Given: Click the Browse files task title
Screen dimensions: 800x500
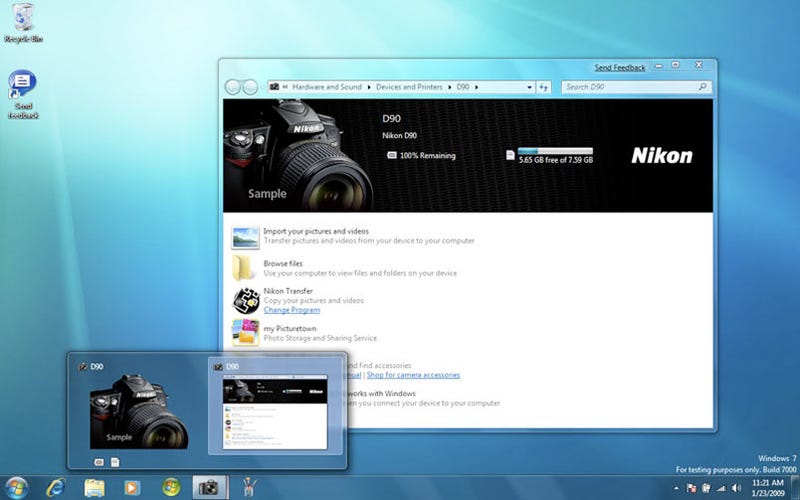Looking at the screenshot, I should [x=283, y=263].
